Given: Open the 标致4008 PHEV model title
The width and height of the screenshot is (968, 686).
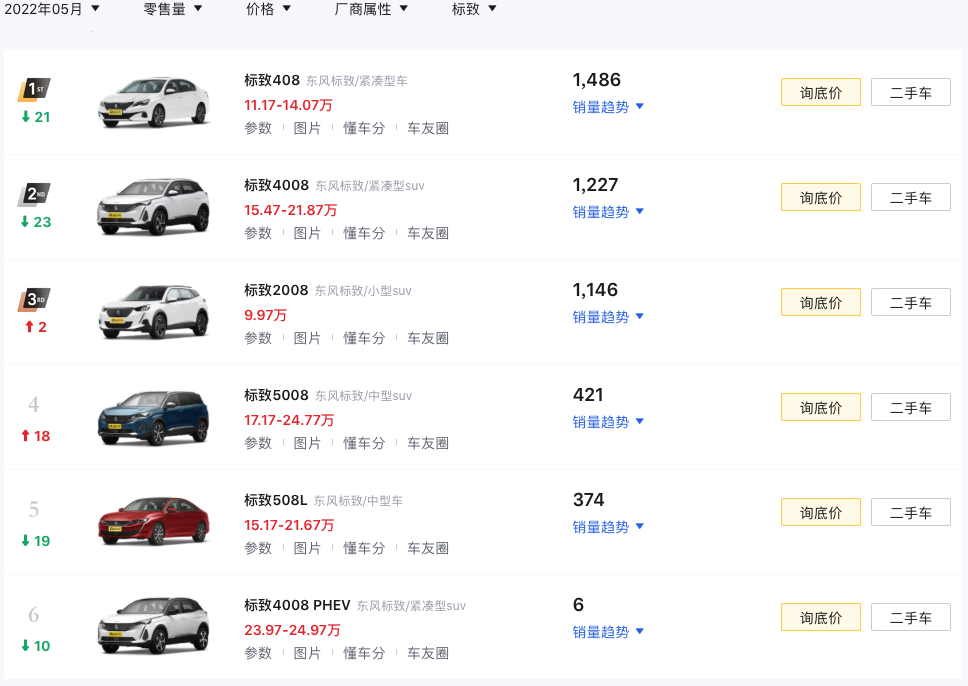Looking at the screenshot, I should point(297,605).
